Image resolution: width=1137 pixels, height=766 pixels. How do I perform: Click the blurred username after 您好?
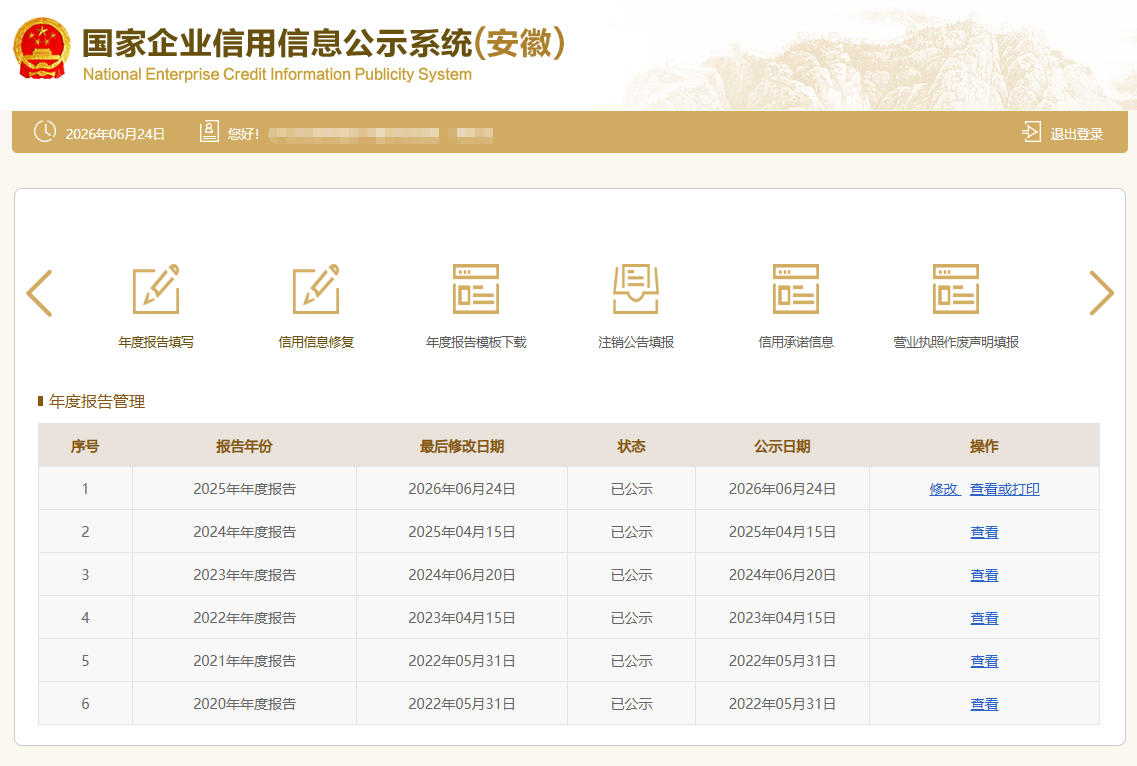point(381,133)
